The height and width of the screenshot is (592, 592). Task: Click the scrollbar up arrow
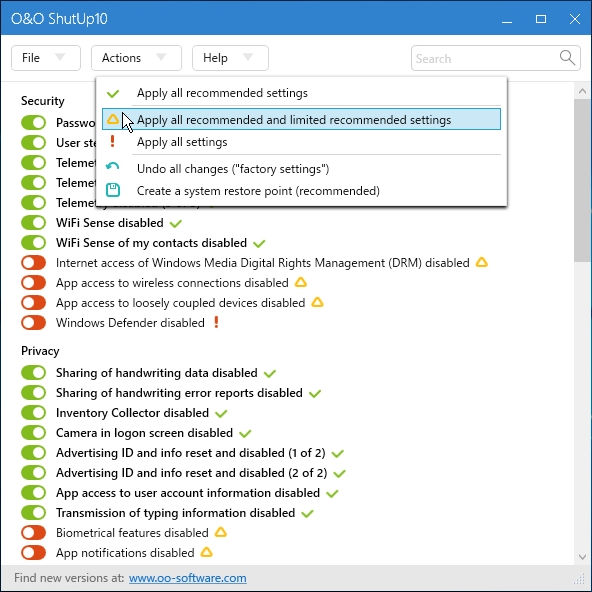coord(582,91)
